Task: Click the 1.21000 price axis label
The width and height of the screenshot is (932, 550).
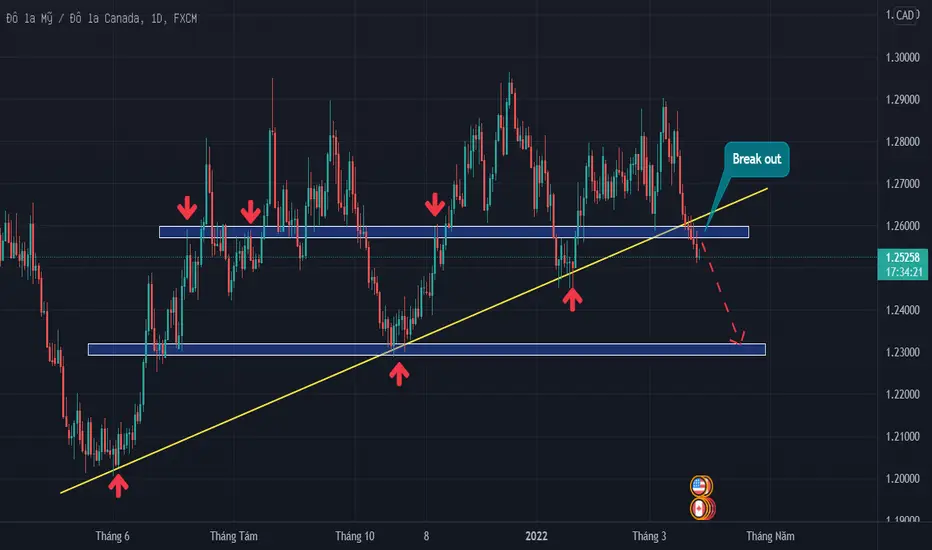Action: pyautogui.click(x=902, y=436)
